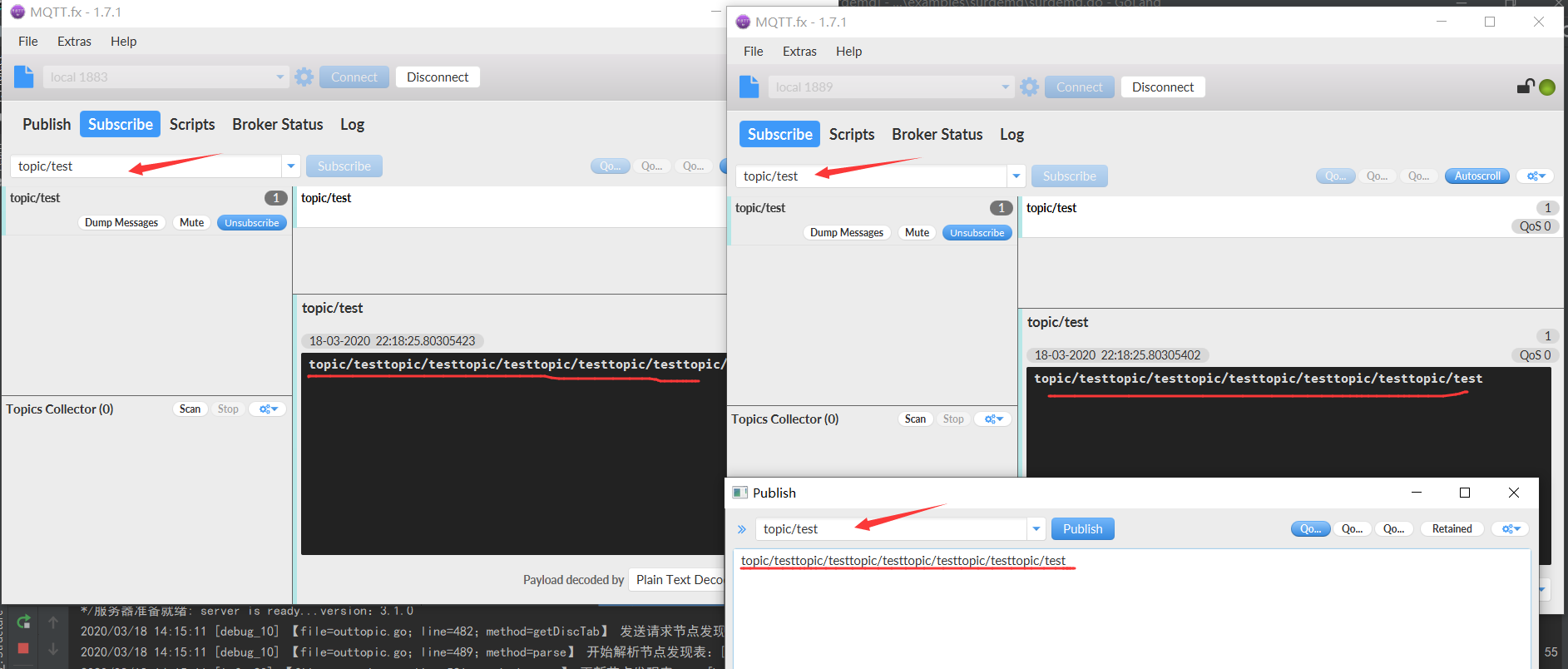Switch to the Broker Status tab in local 1883 window
This screenshot has height=669, width=1568.
pos(278,124)
